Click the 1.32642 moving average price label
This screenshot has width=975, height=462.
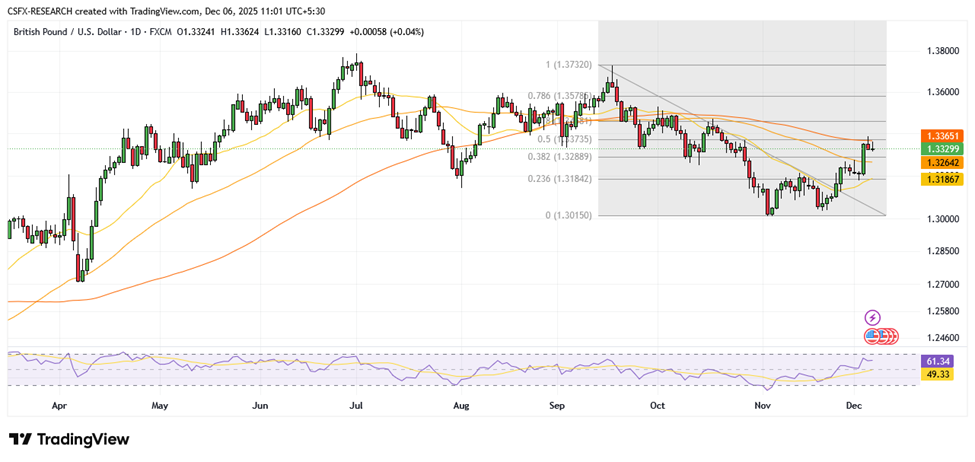point(944,162)
